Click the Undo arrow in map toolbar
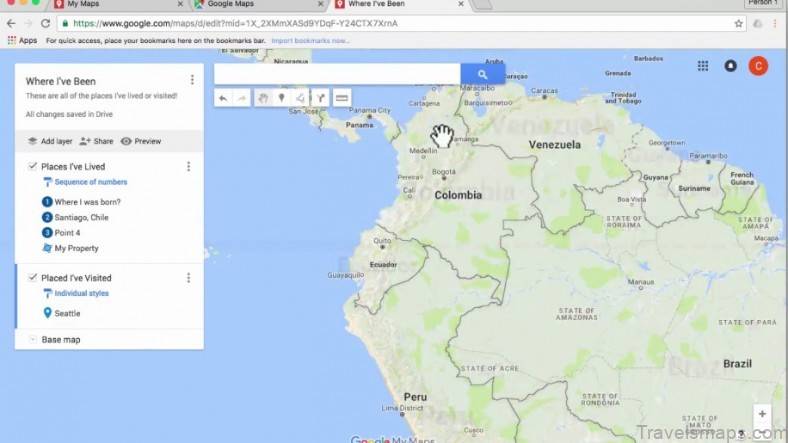The image size is (788, 443). tap(222, 98)
